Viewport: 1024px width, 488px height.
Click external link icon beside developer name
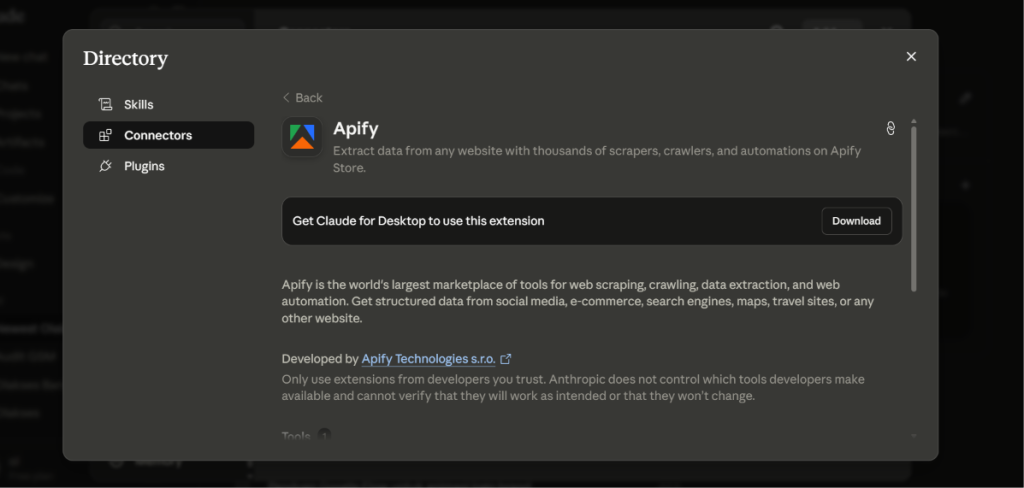(505, 359)
